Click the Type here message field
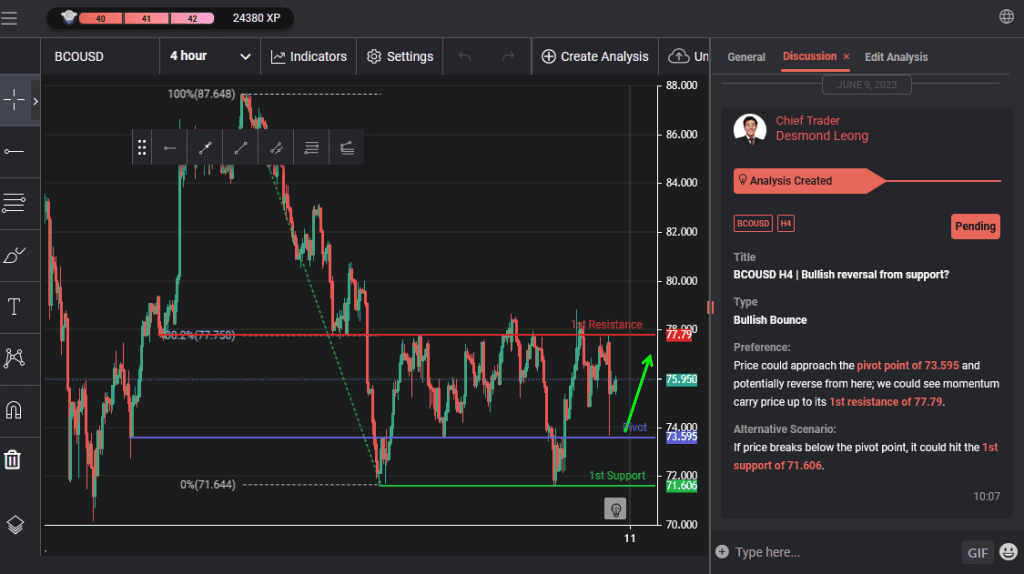Screen dimensions: 1024x574 pos(846,552)
